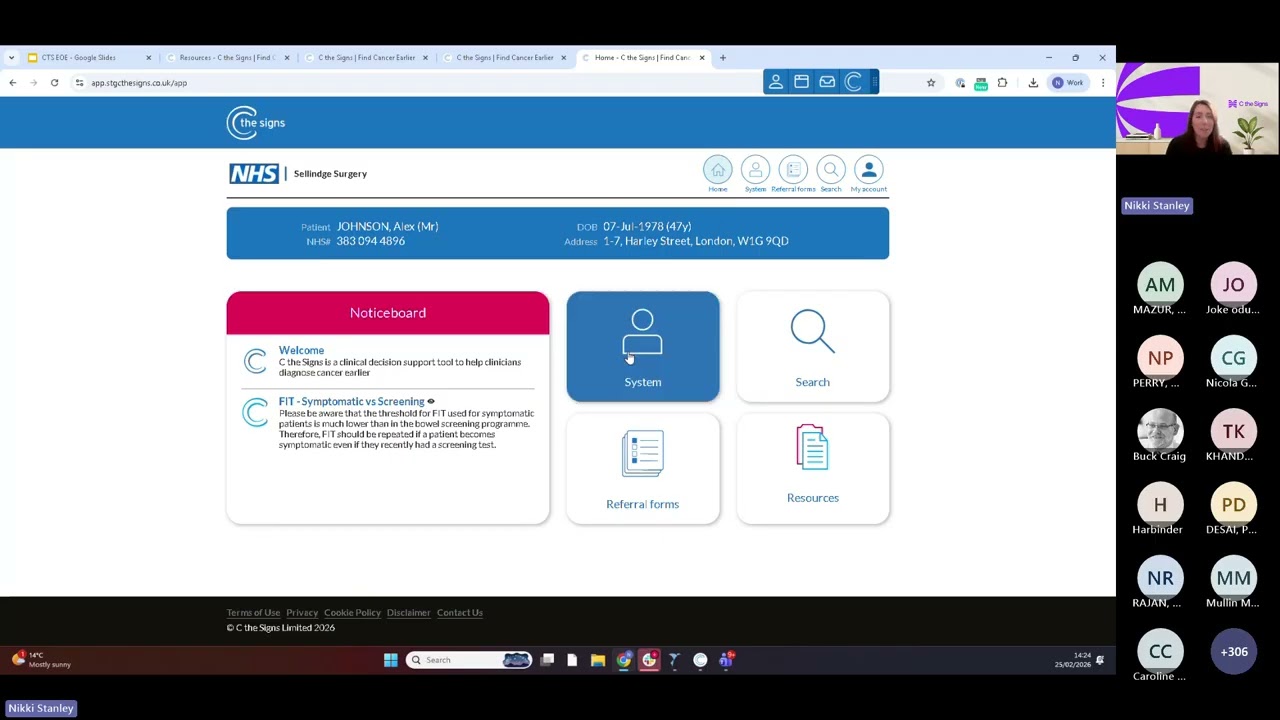Open the Work profile button in browser
The height and width of the screenshot is (720, 1280).
click(x=1068, y=83)
